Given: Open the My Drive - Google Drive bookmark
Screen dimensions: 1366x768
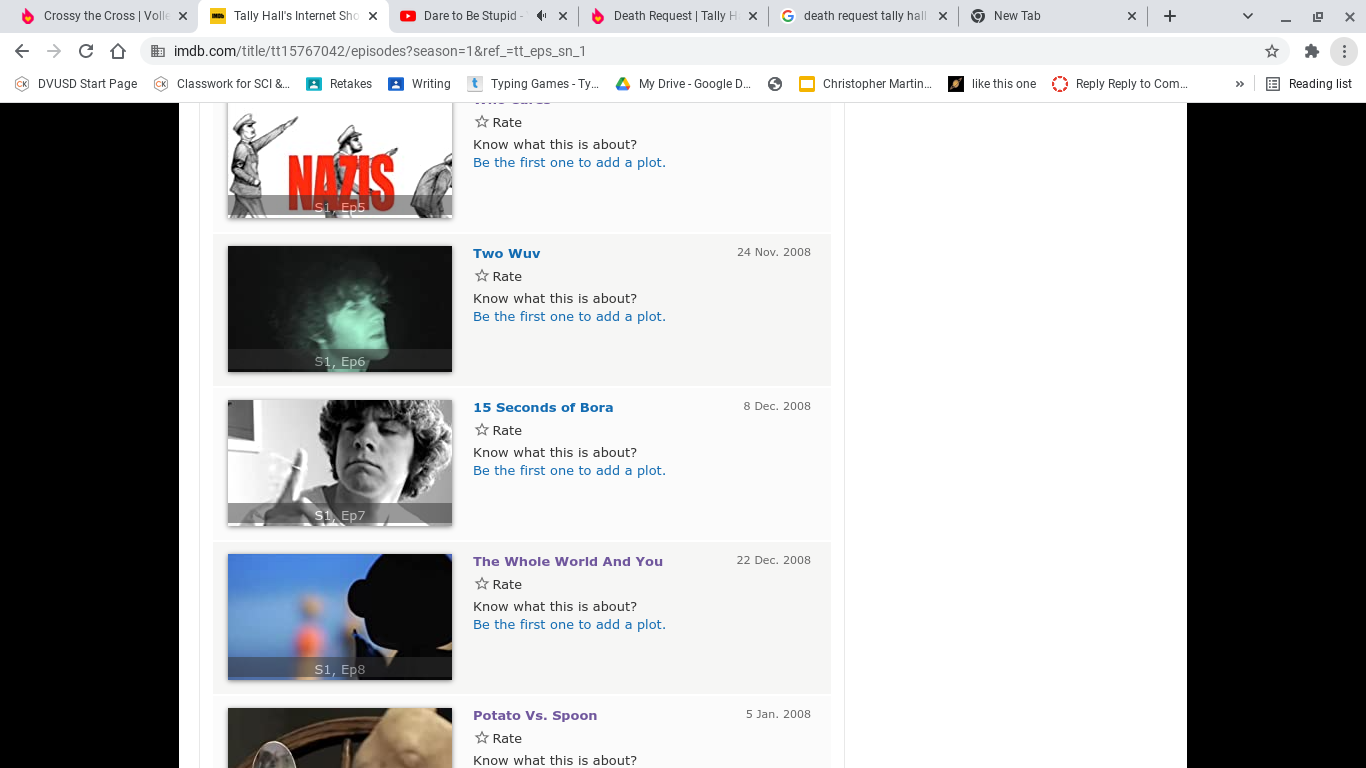Looking at the screenshot, I should tap(683, 84).
